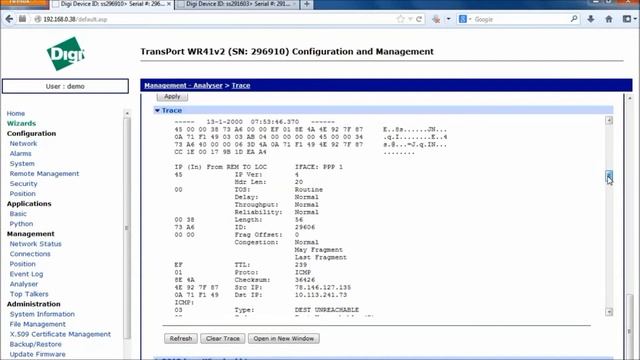This screenshot has height=360, width=640.
Task: Open the Connections management page
Action: [x=30, y=254]
